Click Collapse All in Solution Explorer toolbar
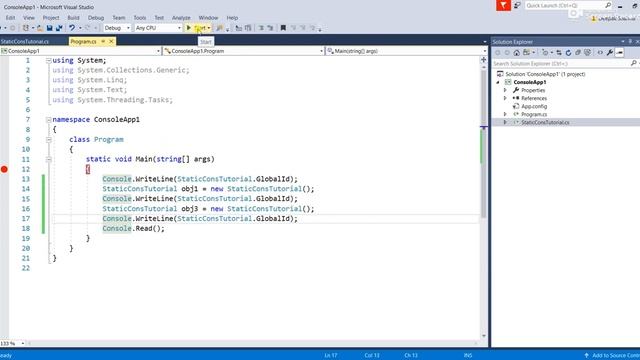This screenshot has height=360, width=640. [x=578, y=53]
